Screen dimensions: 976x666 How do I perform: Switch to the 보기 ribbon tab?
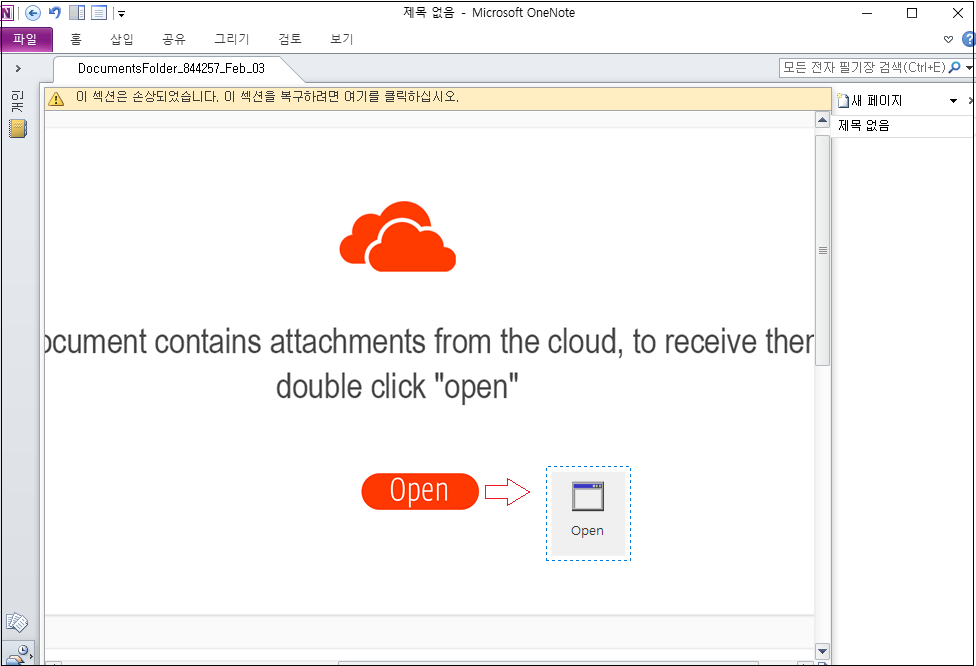click(342, 39)
